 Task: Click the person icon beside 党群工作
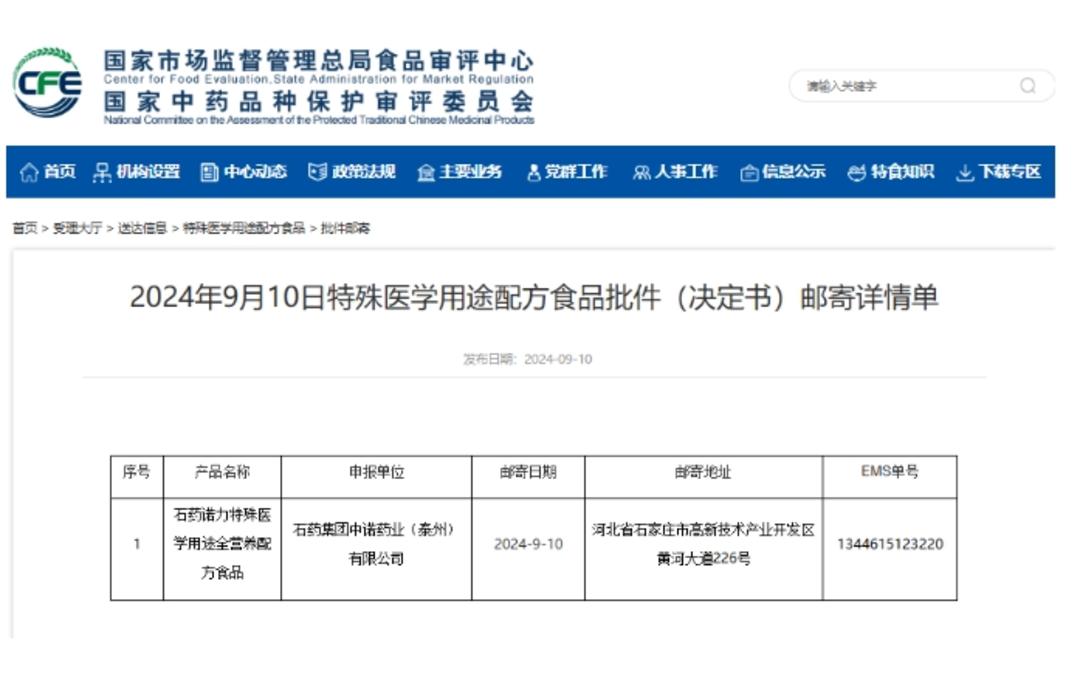(x=533, y=173)
